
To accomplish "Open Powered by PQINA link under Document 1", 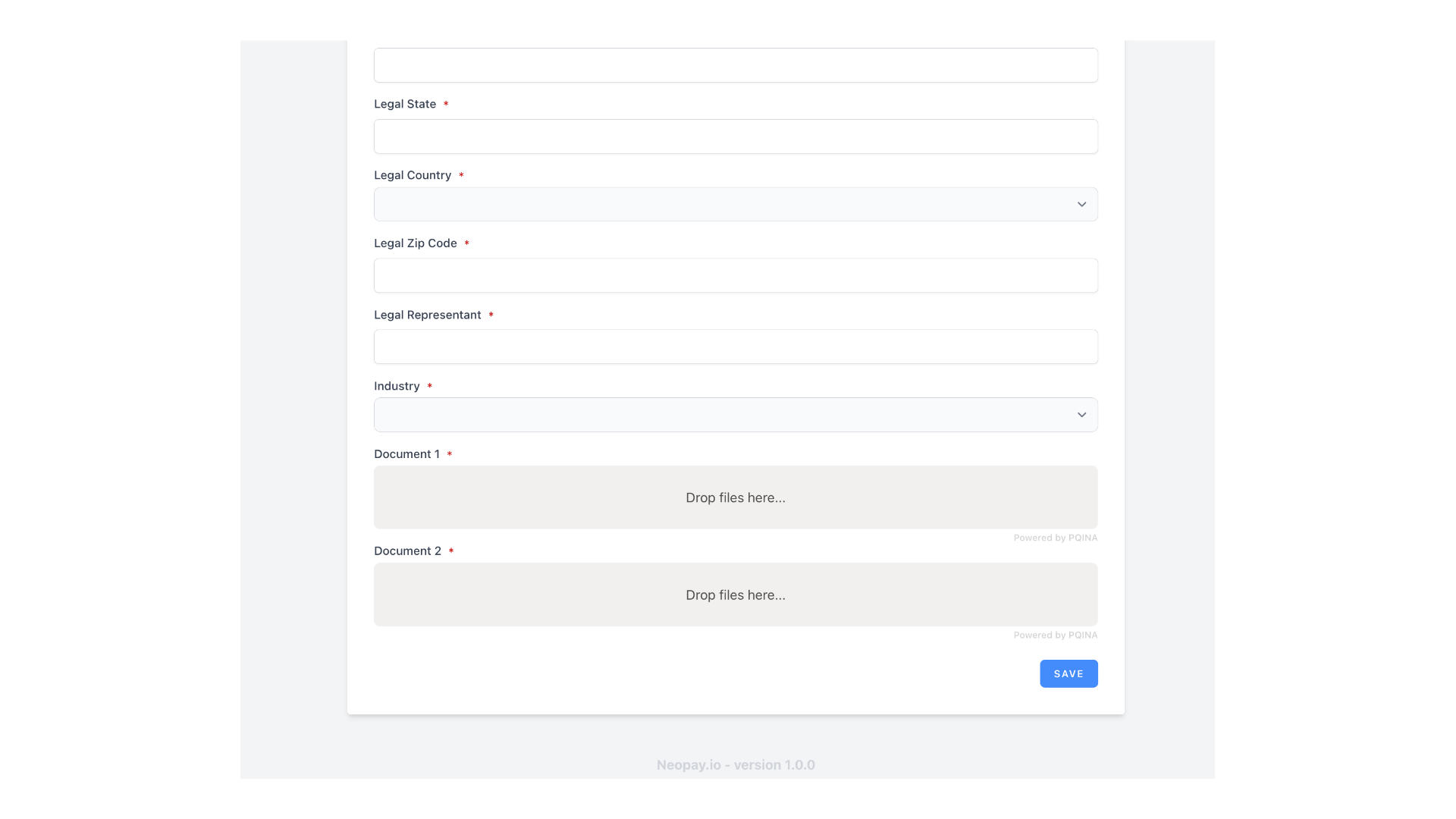I will (1055, 538).
